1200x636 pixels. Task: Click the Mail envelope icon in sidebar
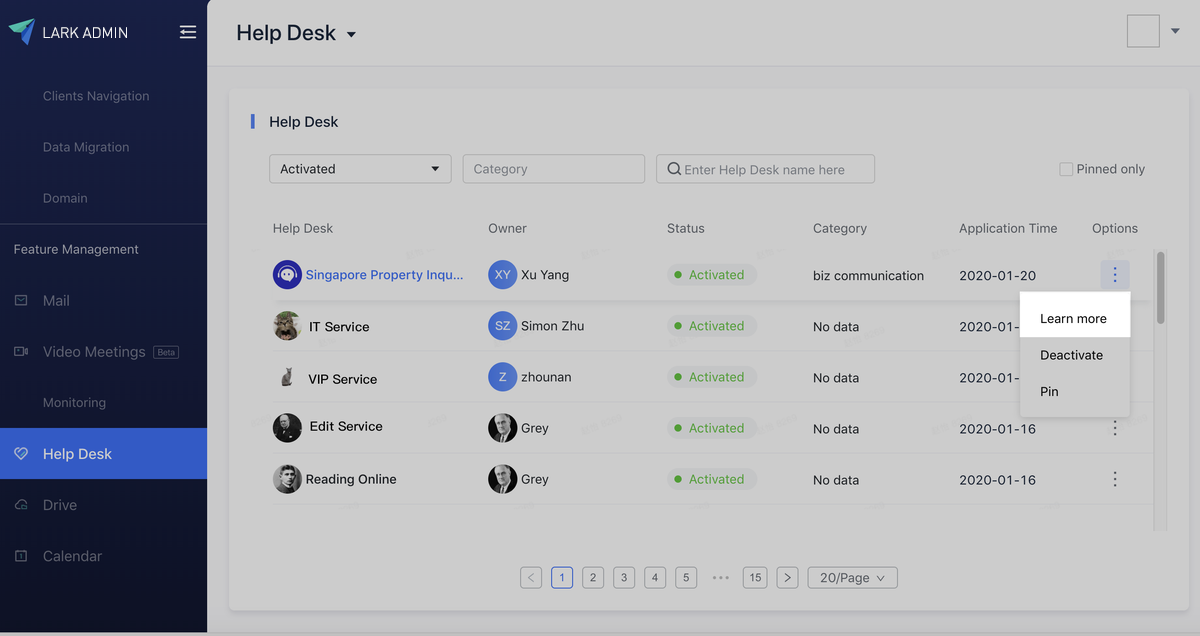pos(21,300)
